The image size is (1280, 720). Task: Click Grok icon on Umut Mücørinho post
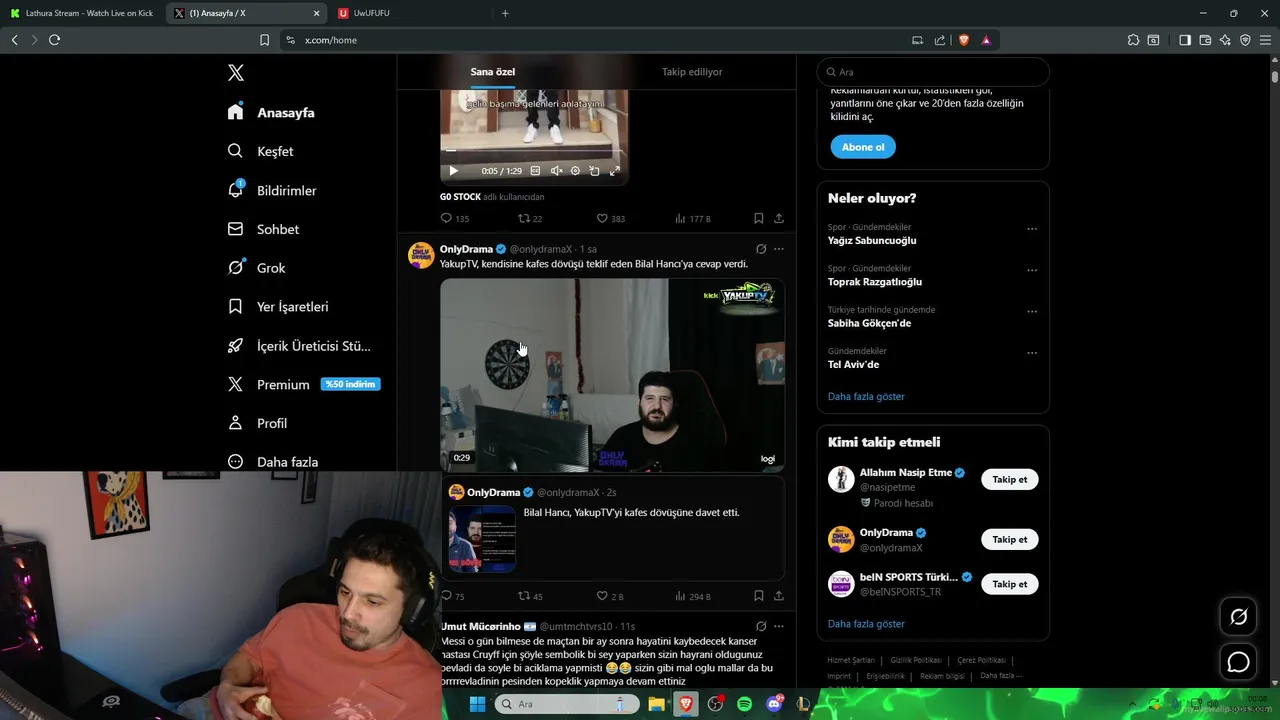[x=761, y=627]
